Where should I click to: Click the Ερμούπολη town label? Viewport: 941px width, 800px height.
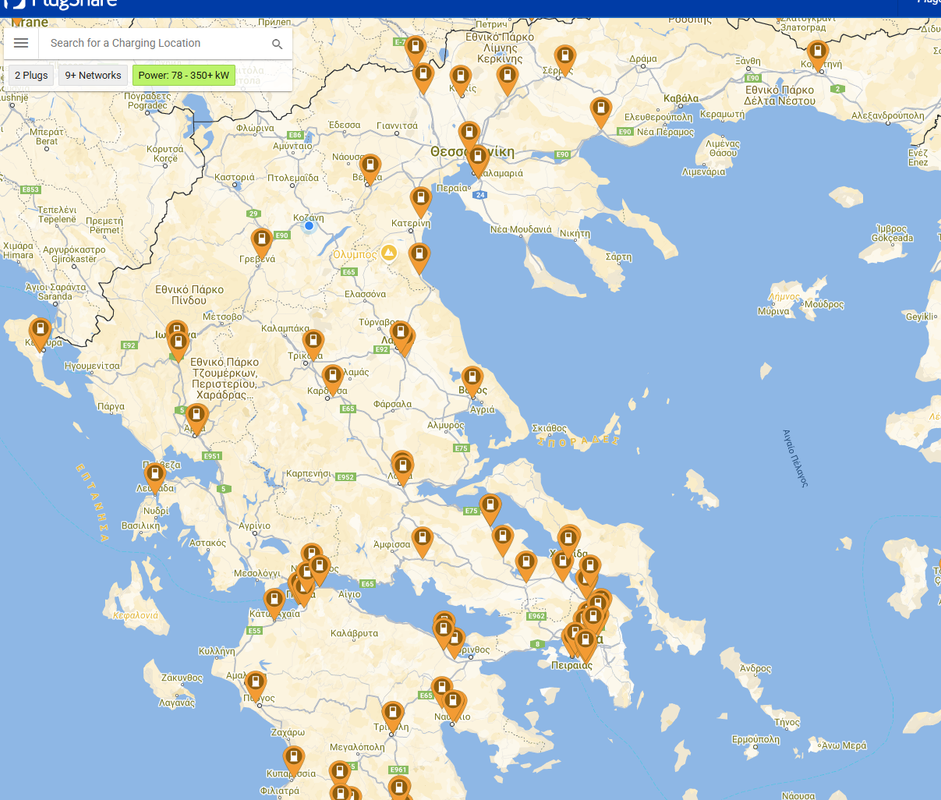click(x=756, y=739)
